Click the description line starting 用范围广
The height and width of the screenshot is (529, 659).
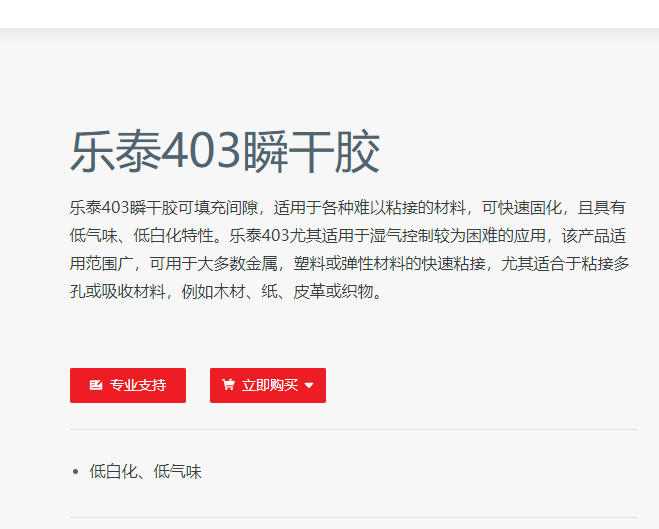pos(349,263)
